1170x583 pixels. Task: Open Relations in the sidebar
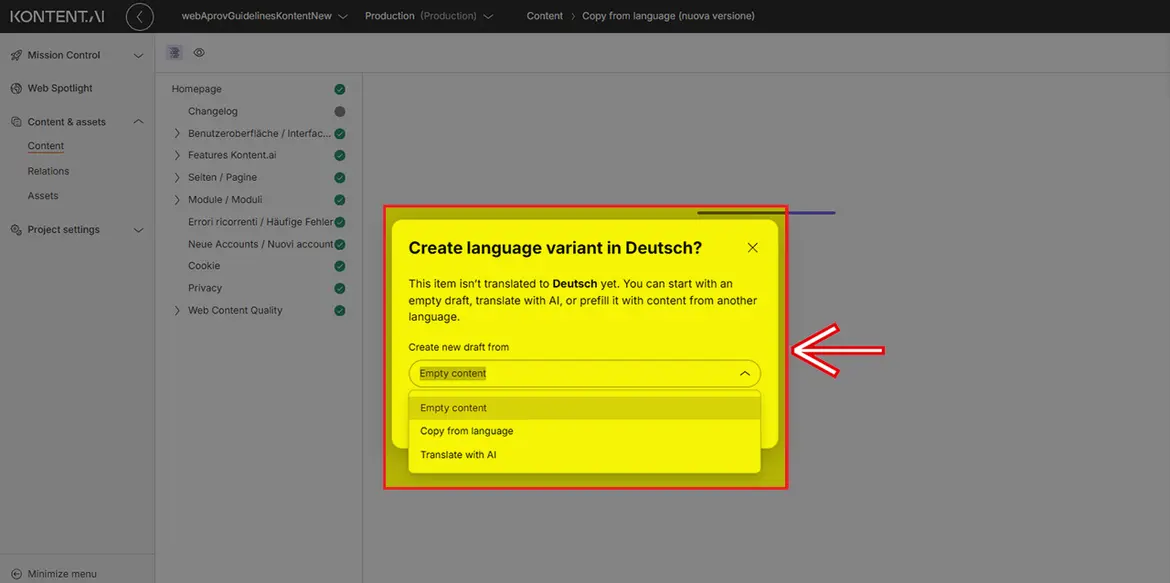(x=48, y=171)
